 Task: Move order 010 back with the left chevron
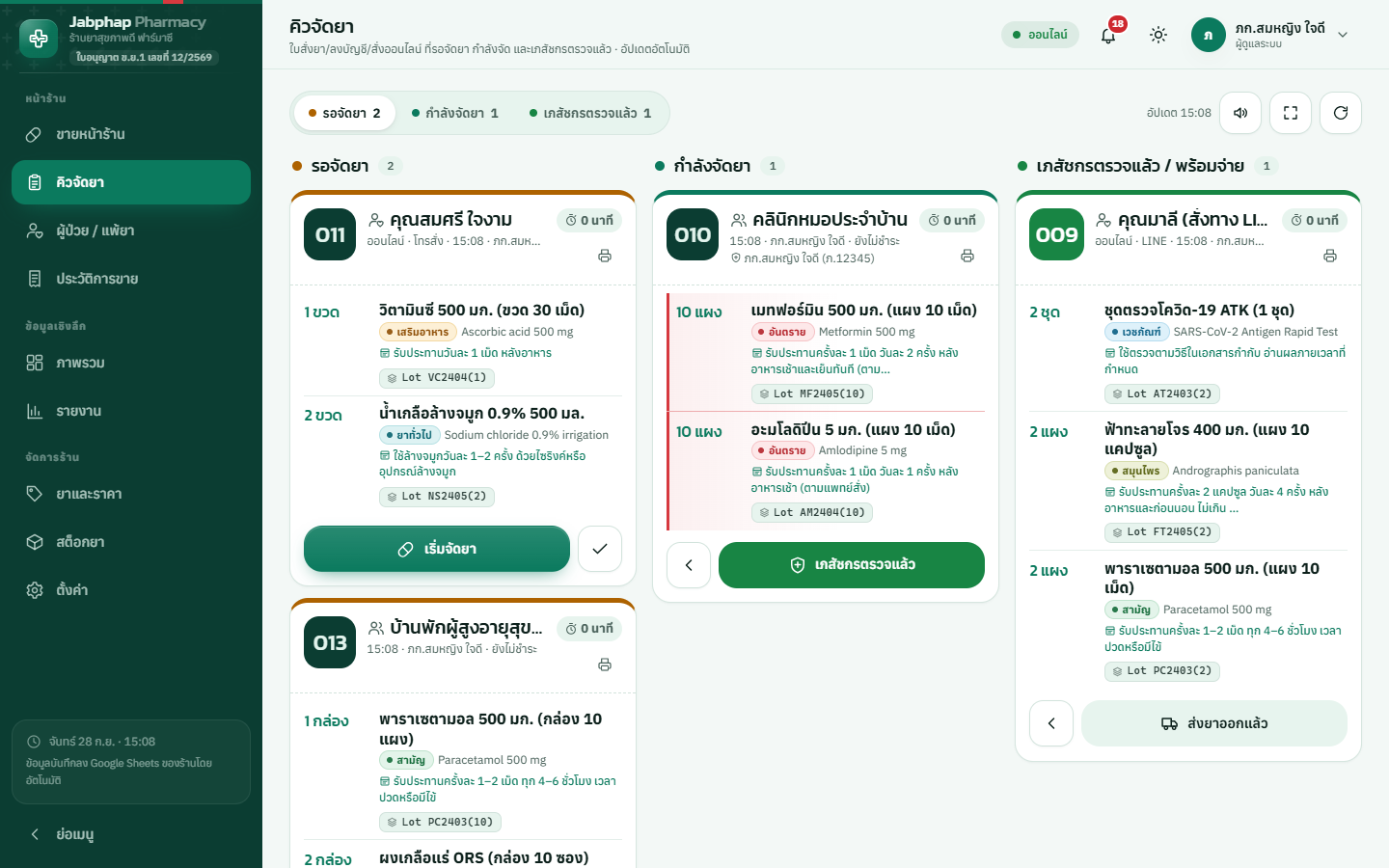[689, 565]
